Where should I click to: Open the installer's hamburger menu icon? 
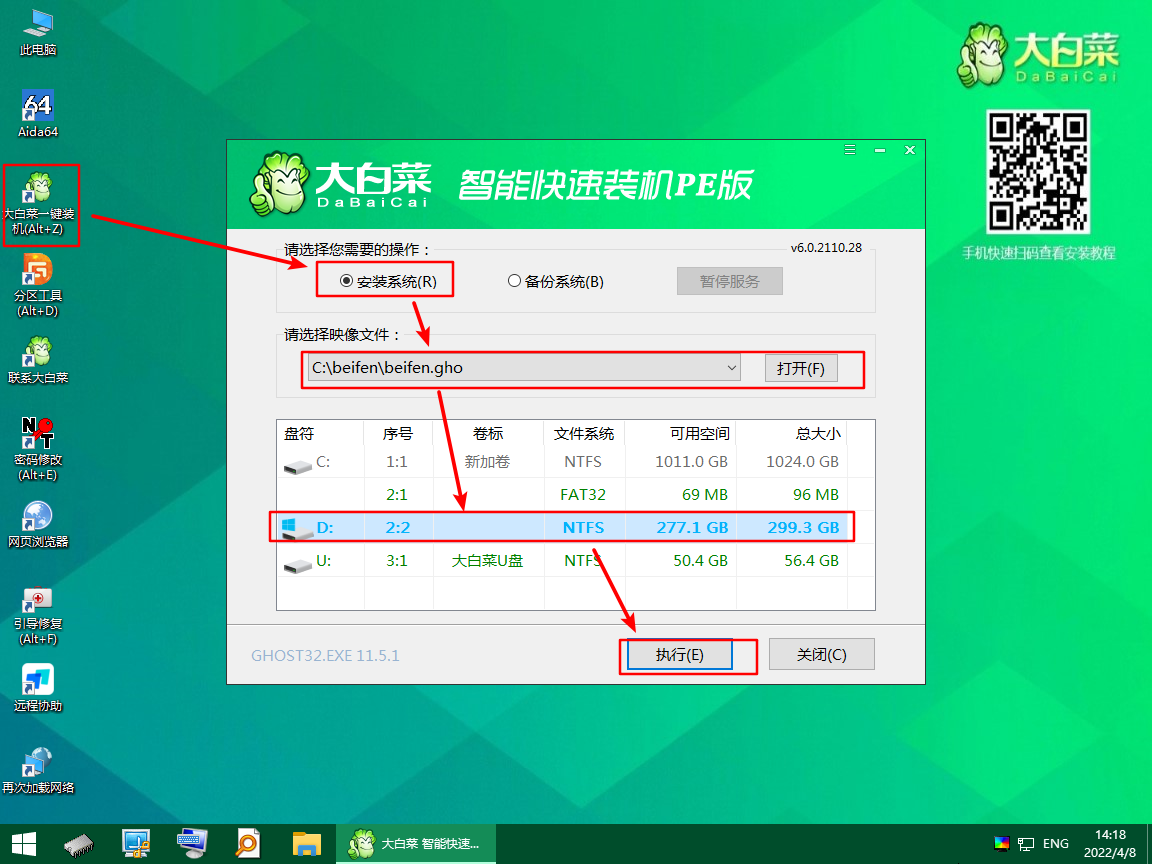[x=850, y=150]
